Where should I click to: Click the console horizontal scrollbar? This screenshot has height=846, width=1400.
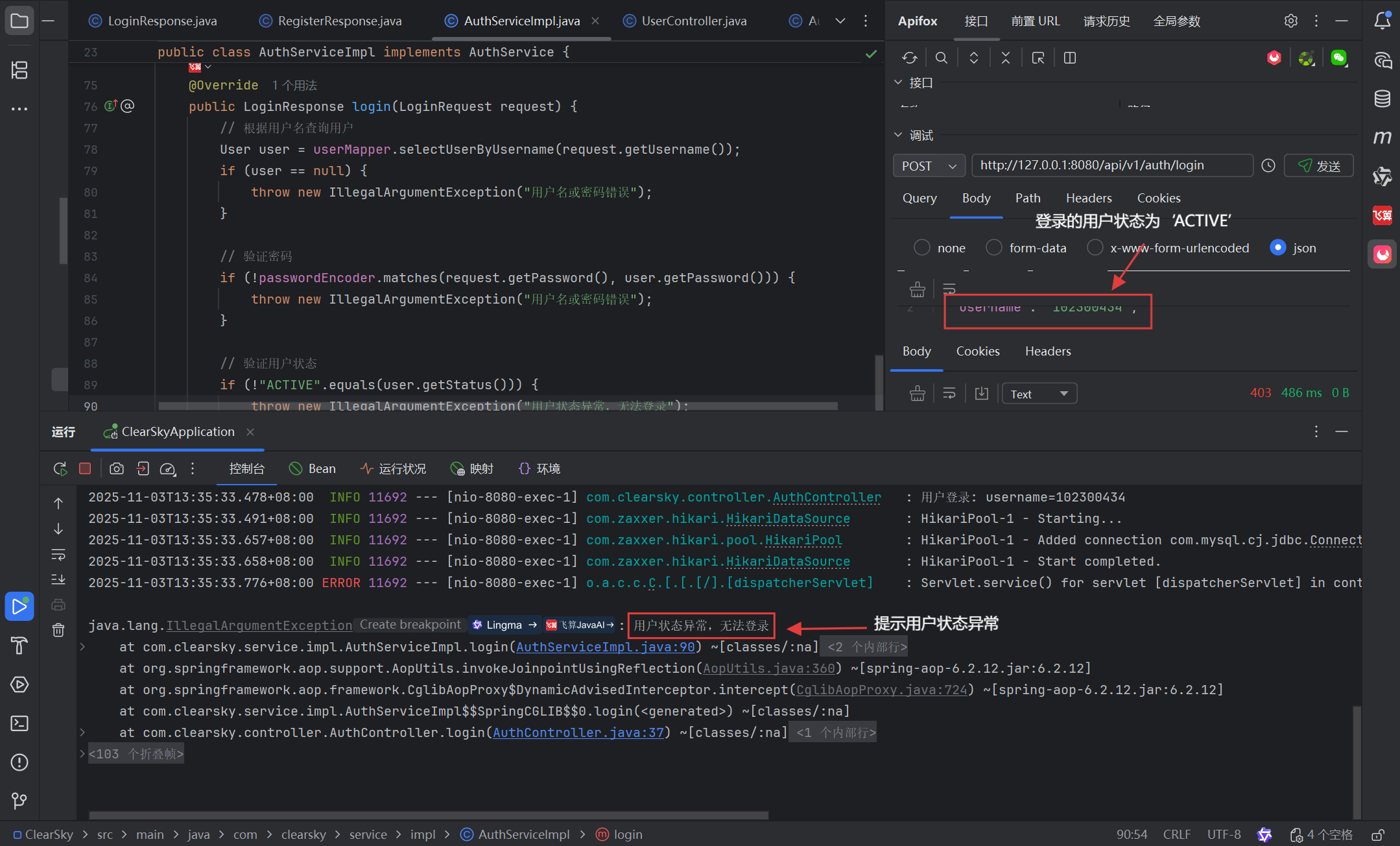[x=428, y=815]
